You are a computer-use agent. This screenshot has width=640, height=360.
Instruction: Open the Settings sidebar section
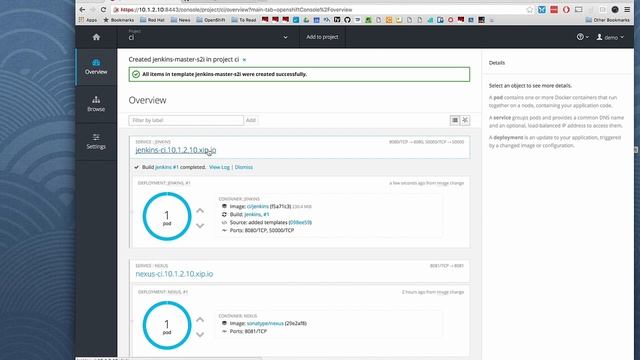point(96,141)
